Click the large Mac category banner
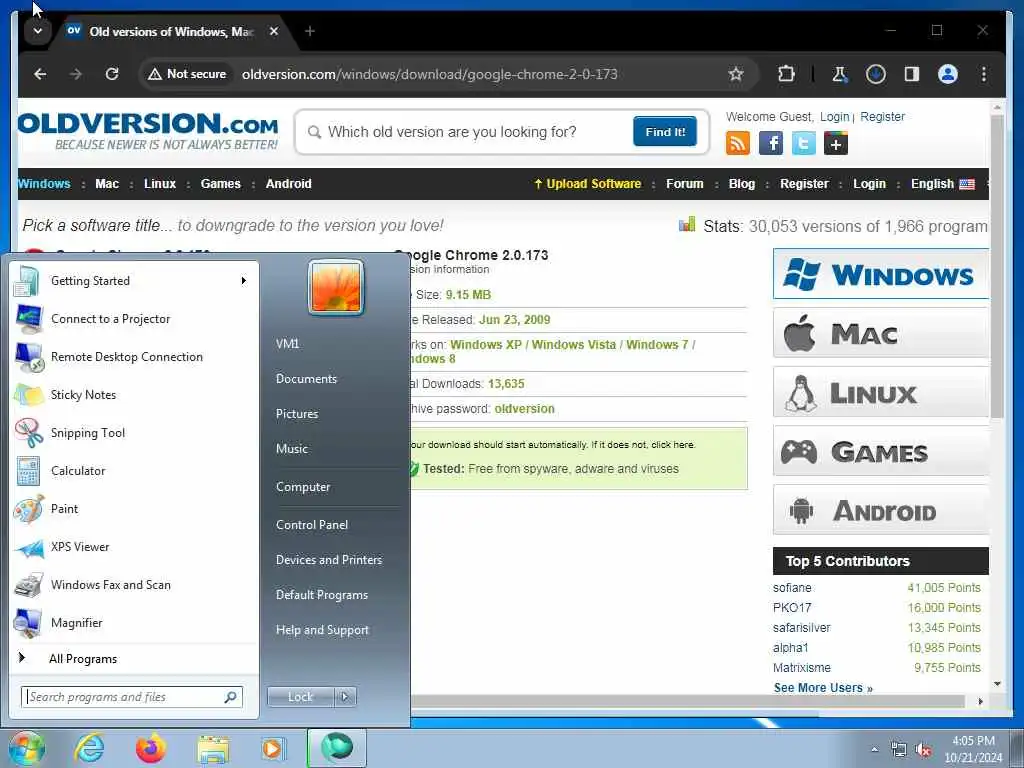 click(881, 333)
